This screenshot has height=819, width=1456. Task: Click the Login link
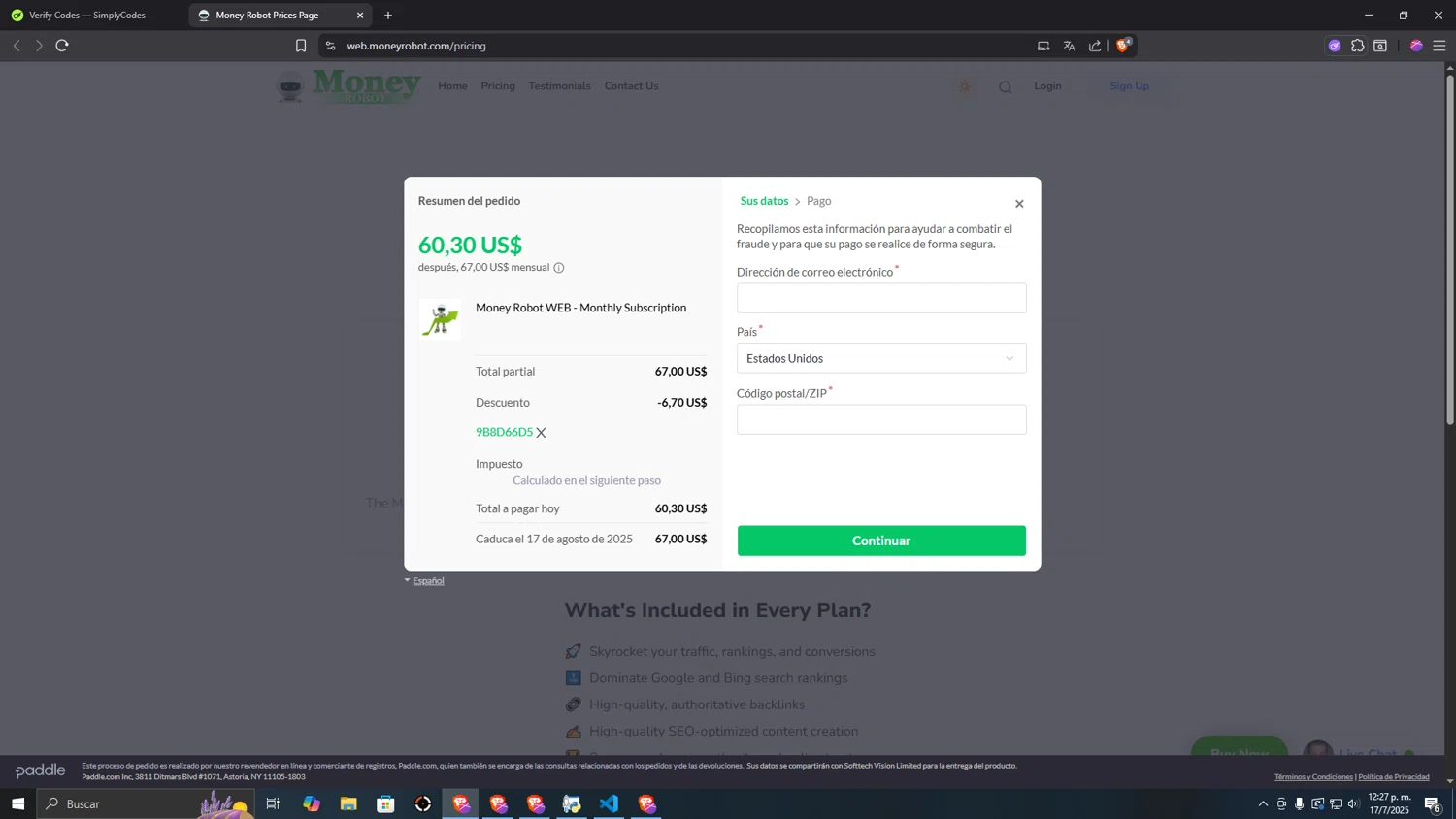pos(1047,86)
